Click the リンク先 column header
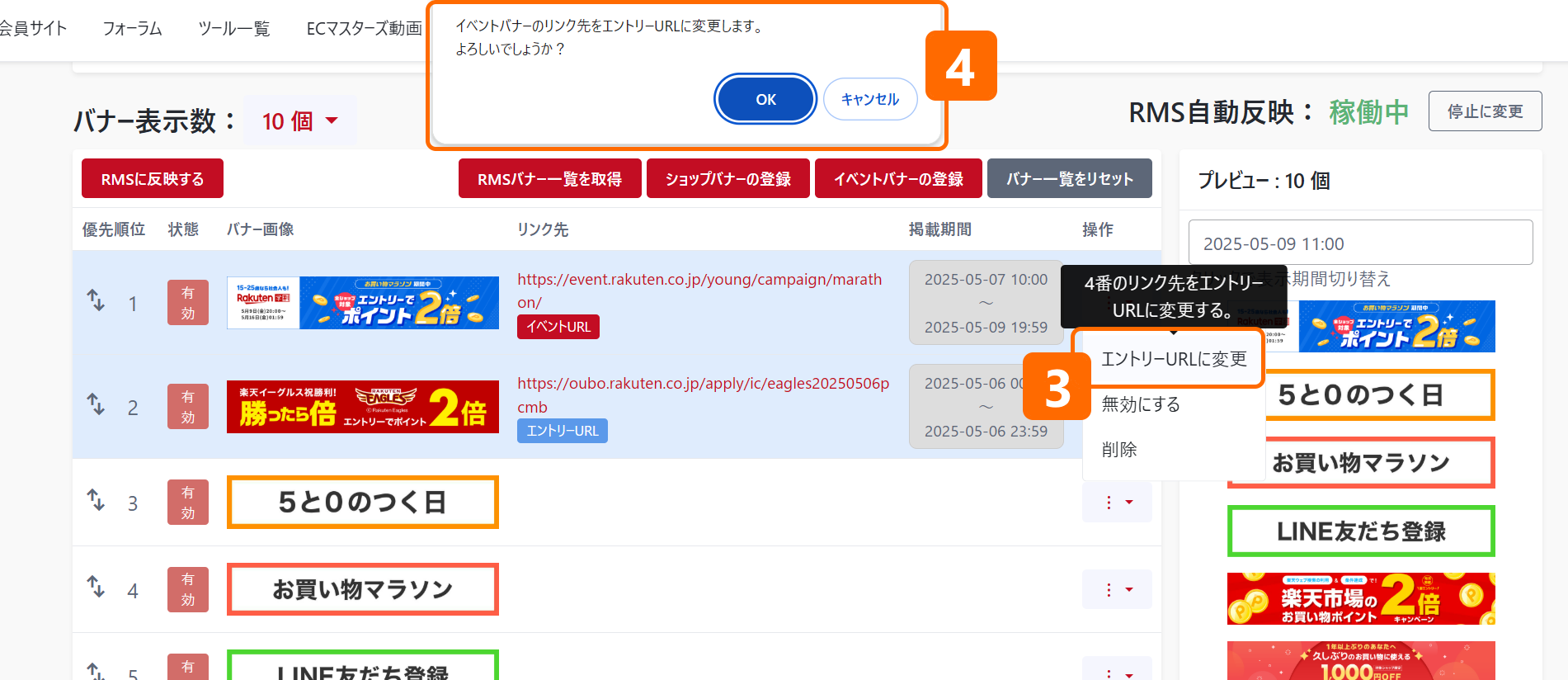Screen dimensions: 1568x680 click(x=543, y=229)
